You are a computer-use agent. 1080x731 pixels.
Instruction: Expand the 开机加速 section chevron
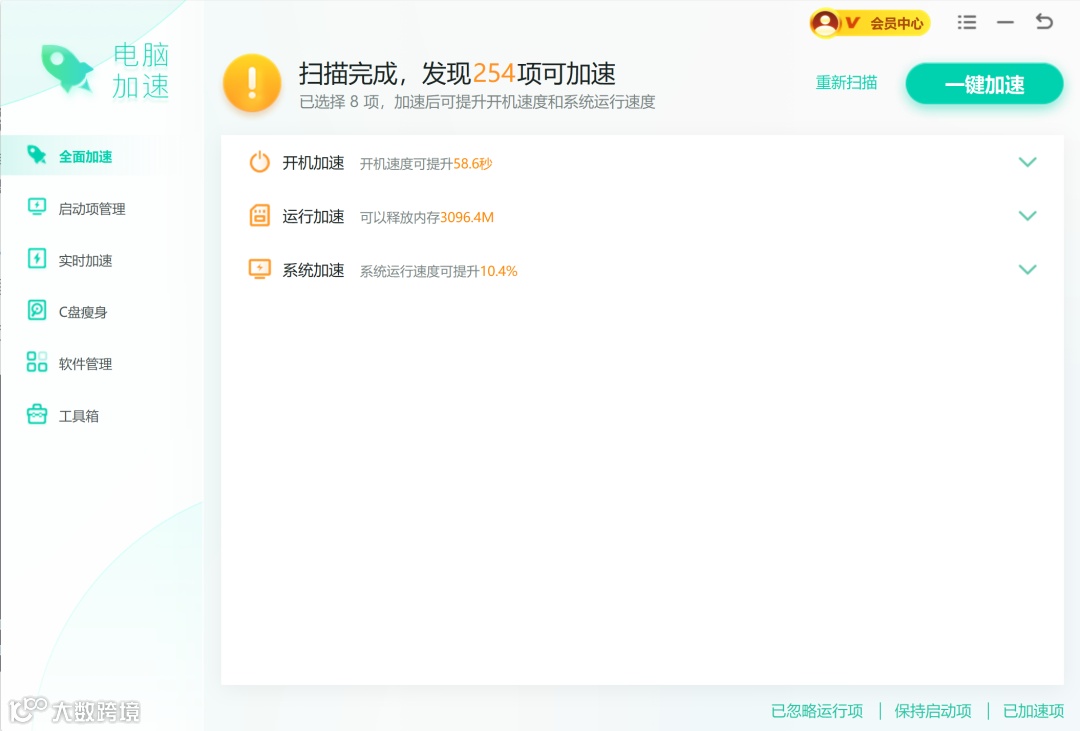coord(1027,163)
